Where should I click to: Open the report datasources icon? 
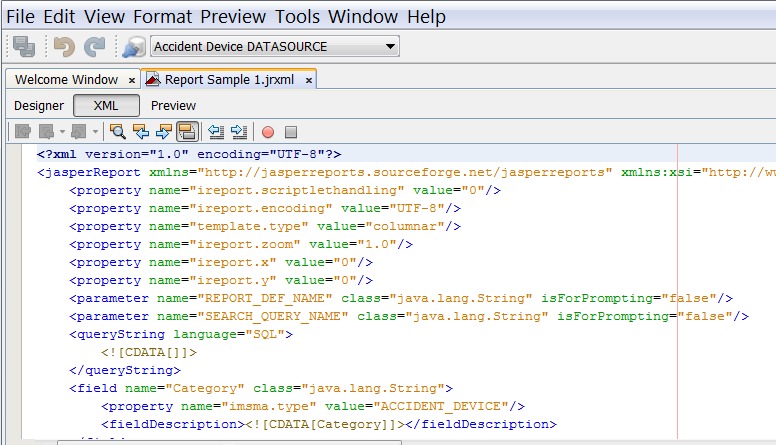tap(133, 46)
